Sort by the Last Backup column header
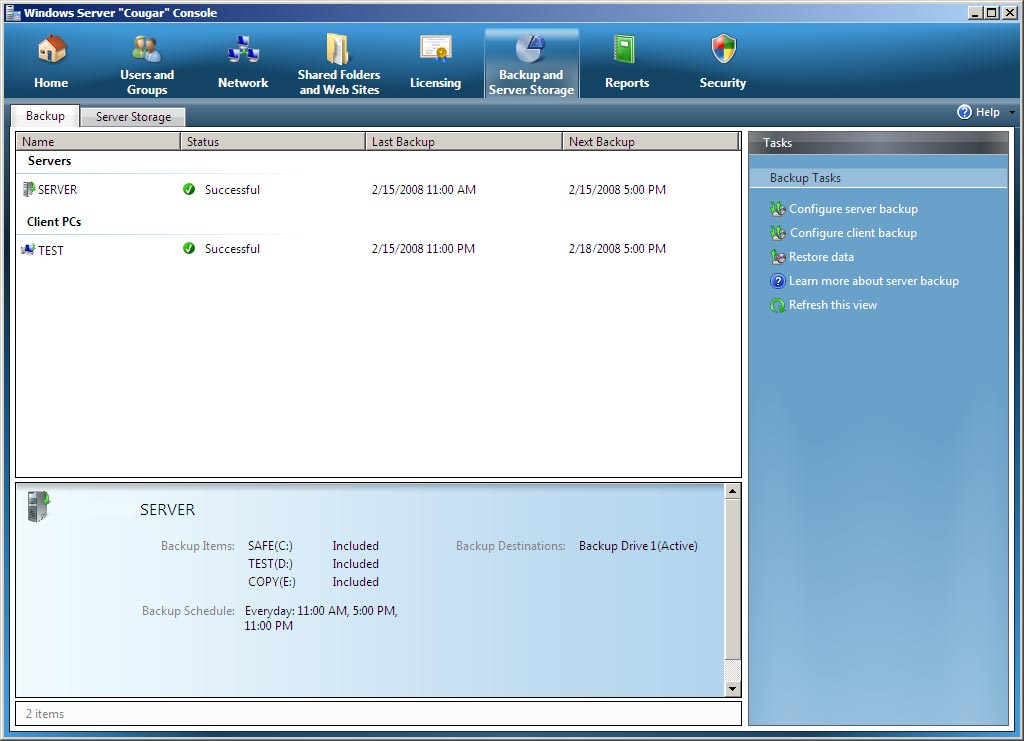Image resolution: width=1024 pixels, height=741 pixels. tap(464, 142)
